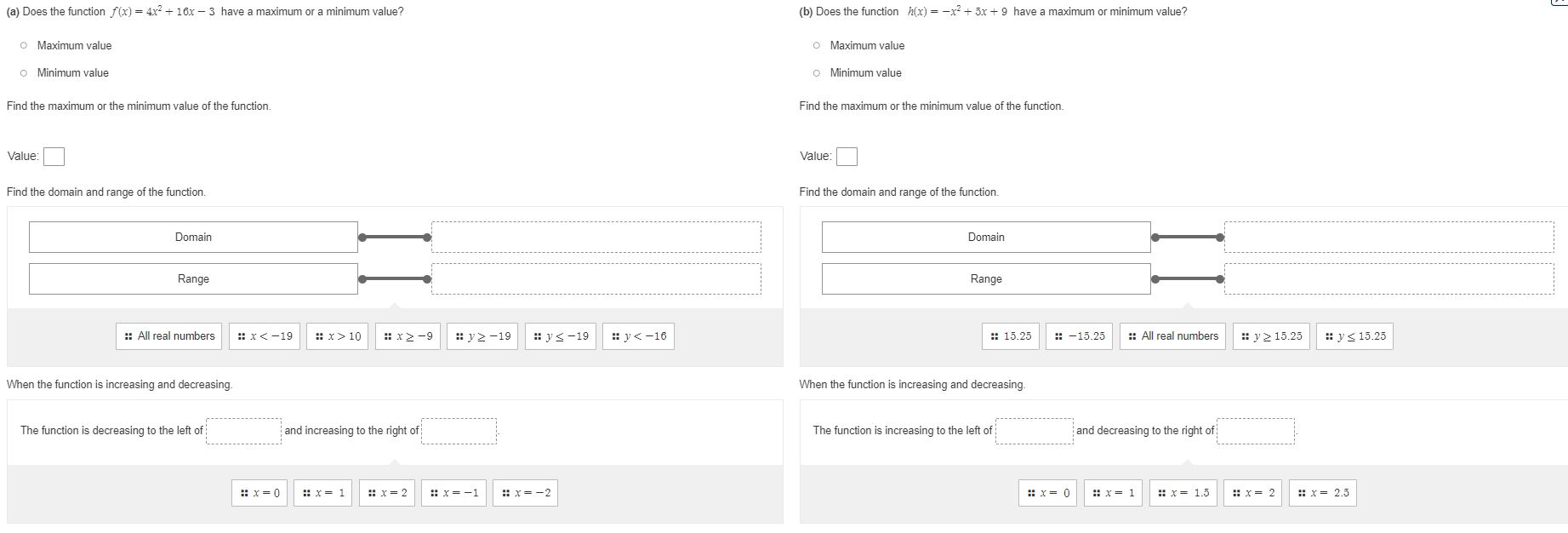Select the "x = 0" tile in part (a)
This screenshot has height=533, width=1568.
(260, 492)
